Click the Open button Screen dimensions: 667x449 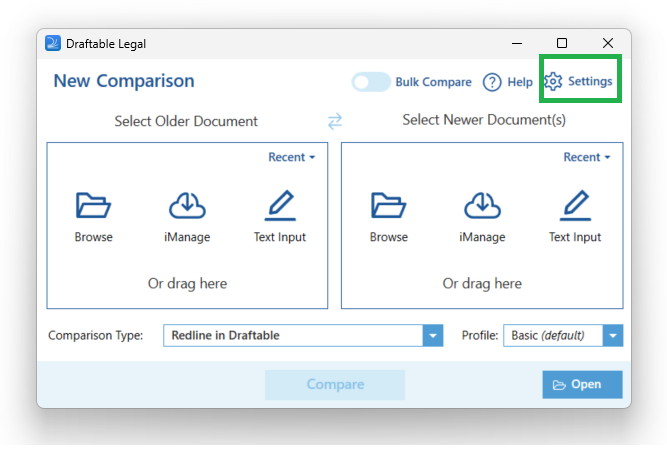(x=582, y=384)
